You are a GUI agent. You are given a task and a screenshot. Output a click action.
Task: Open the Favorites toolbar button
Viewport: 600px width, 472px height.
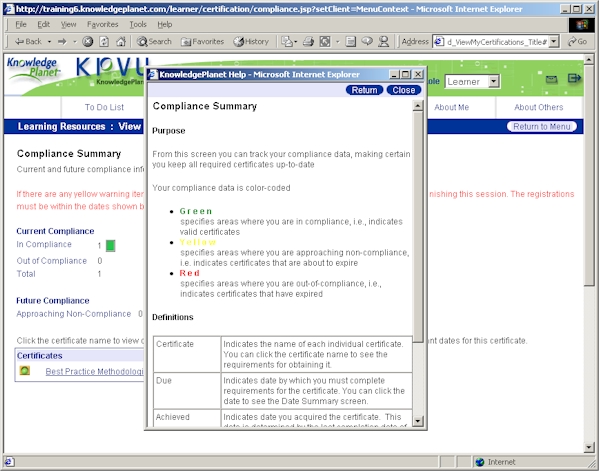202,41
